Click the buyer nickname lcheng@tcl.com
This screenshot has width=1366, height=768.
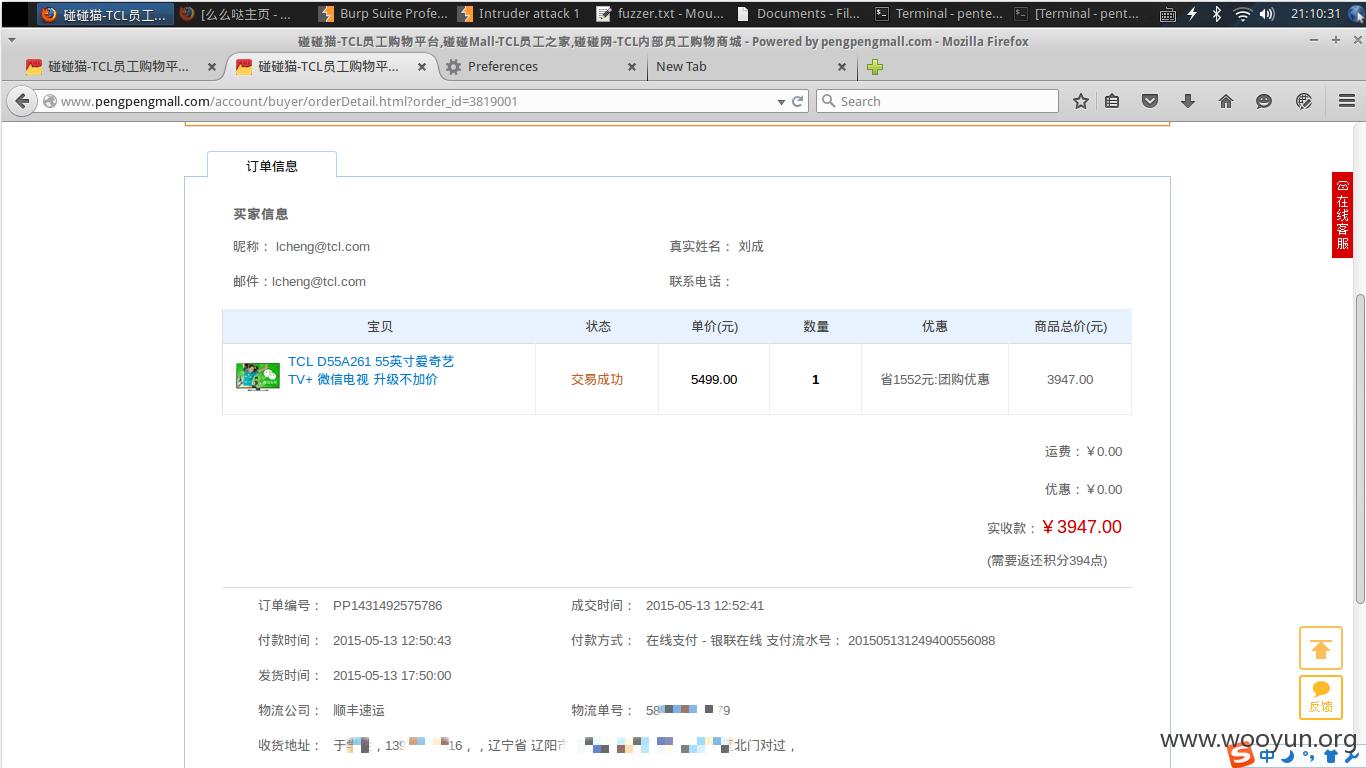tap(322, 246)
